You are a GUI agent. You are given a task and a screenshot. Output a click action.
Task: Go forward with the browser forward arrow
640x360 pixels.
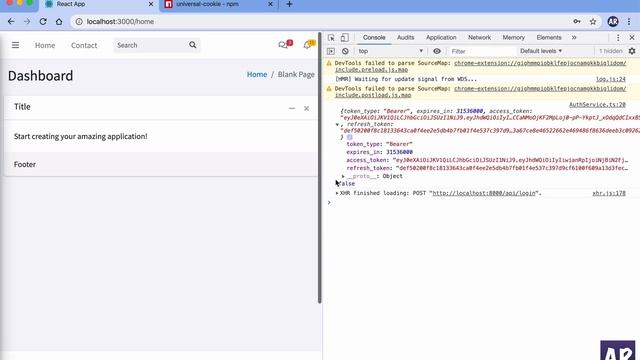(x=27, y=22)
